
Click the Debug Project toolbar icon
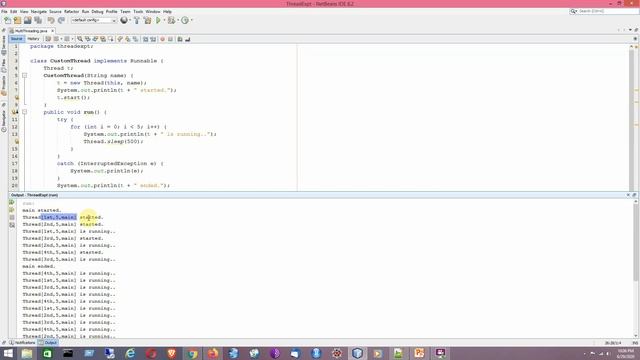[x=171, y=20]
